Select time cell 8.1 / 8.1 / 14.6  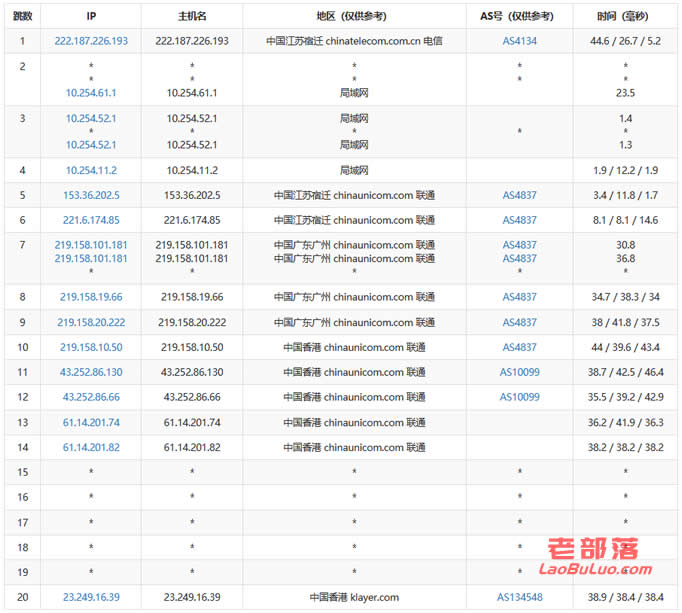(625, 220)
